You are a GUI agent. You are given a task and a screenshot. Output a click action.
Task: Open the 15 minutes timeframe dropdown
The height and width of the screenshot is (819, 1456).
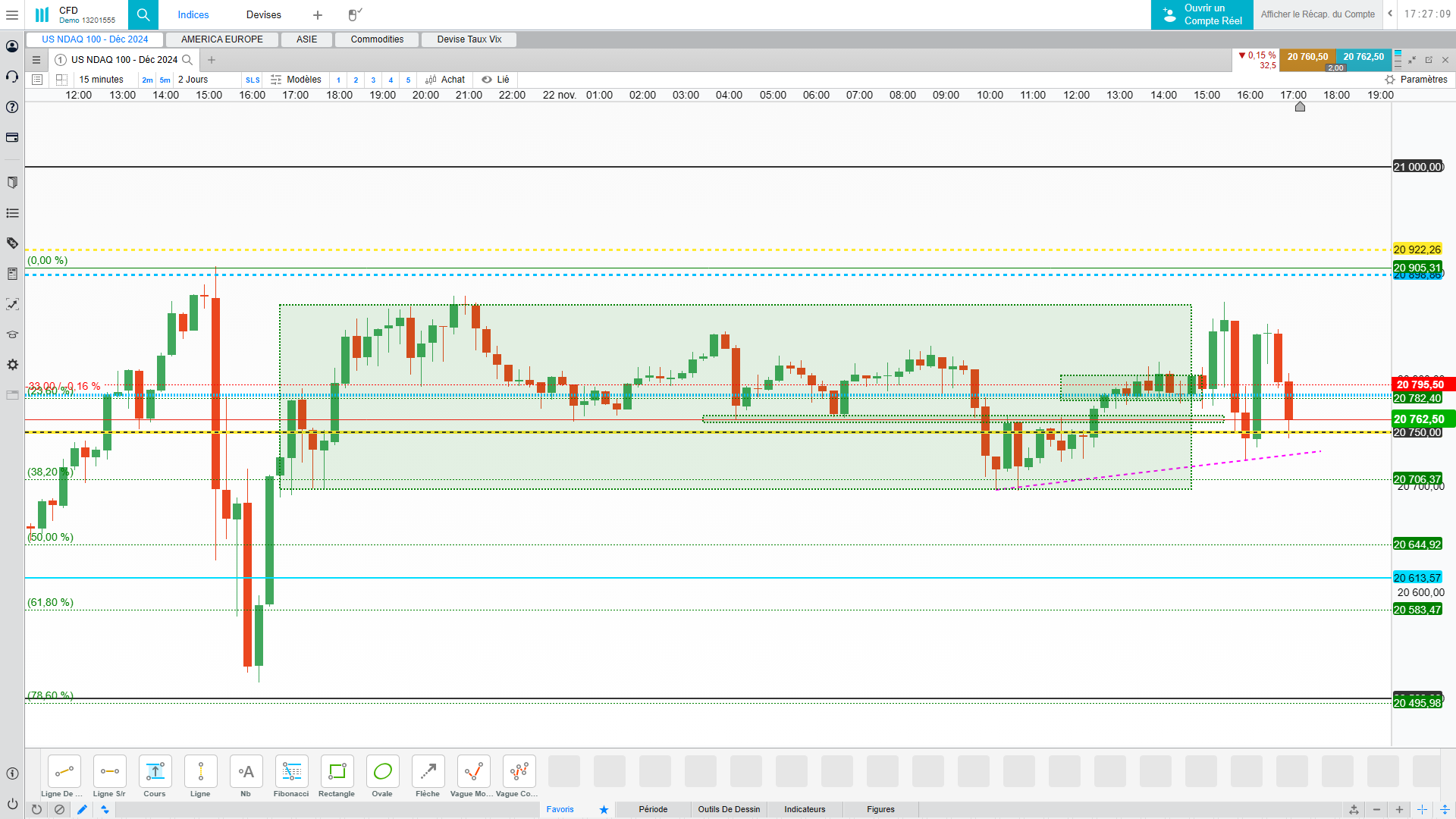pos(102,80)
